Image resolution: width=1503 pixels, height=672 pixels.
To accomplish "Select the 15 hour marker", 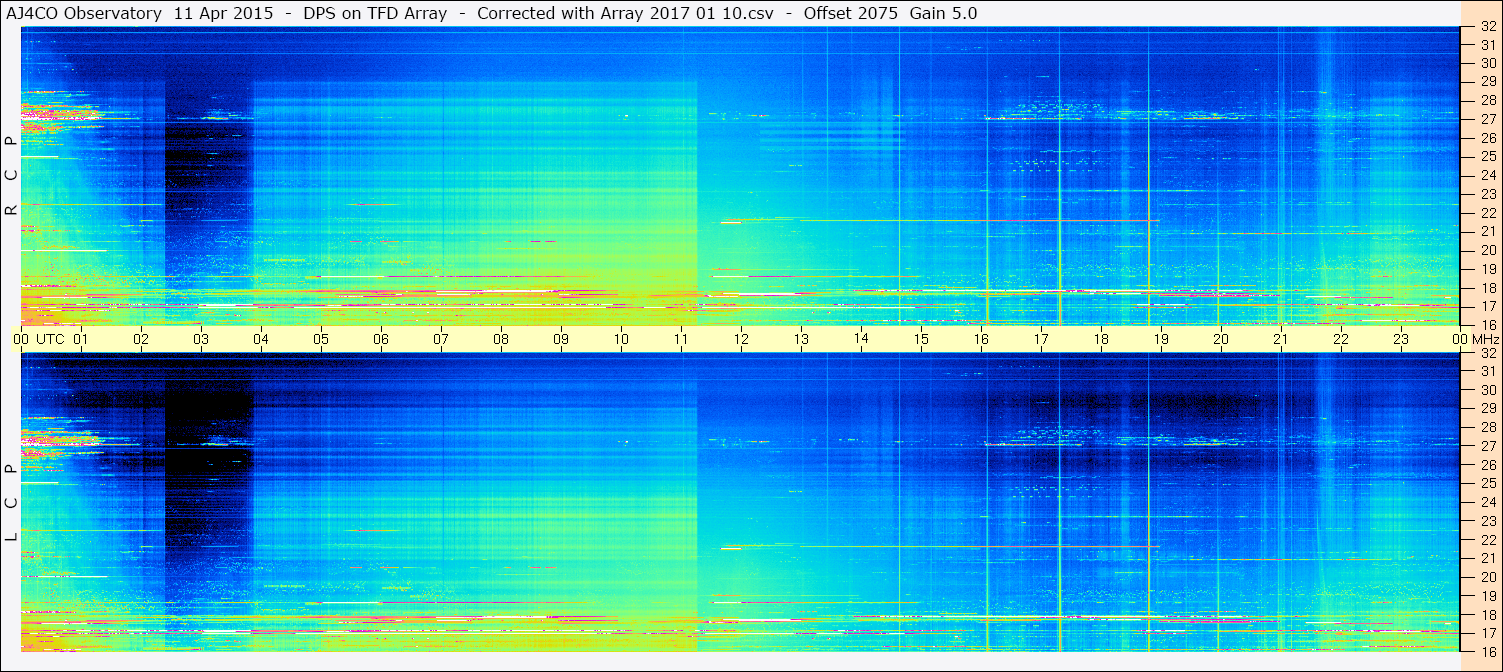I will (921, 339).
